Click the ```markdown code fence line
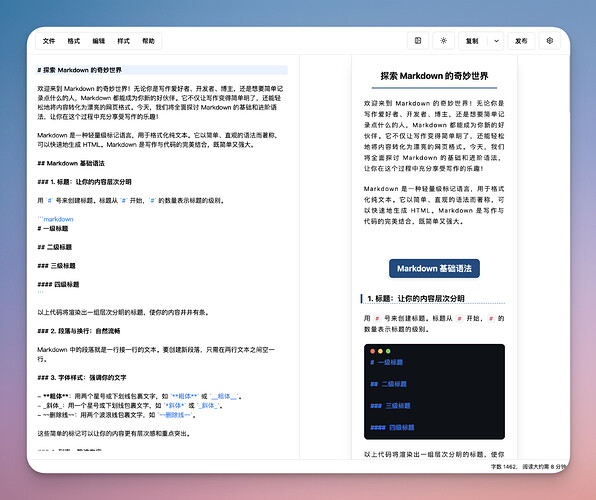596x500 pixels. [x=55, y=219]
